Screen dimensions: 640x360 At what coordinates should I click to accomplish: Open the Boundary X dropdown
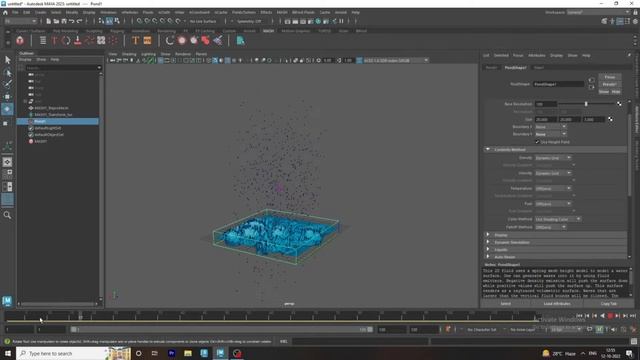pos(550,127)
